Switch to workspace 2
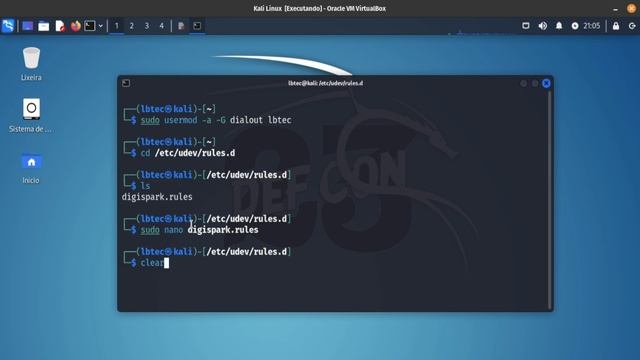The width and height of the screenshot is (640, 360). coord(131,26)
